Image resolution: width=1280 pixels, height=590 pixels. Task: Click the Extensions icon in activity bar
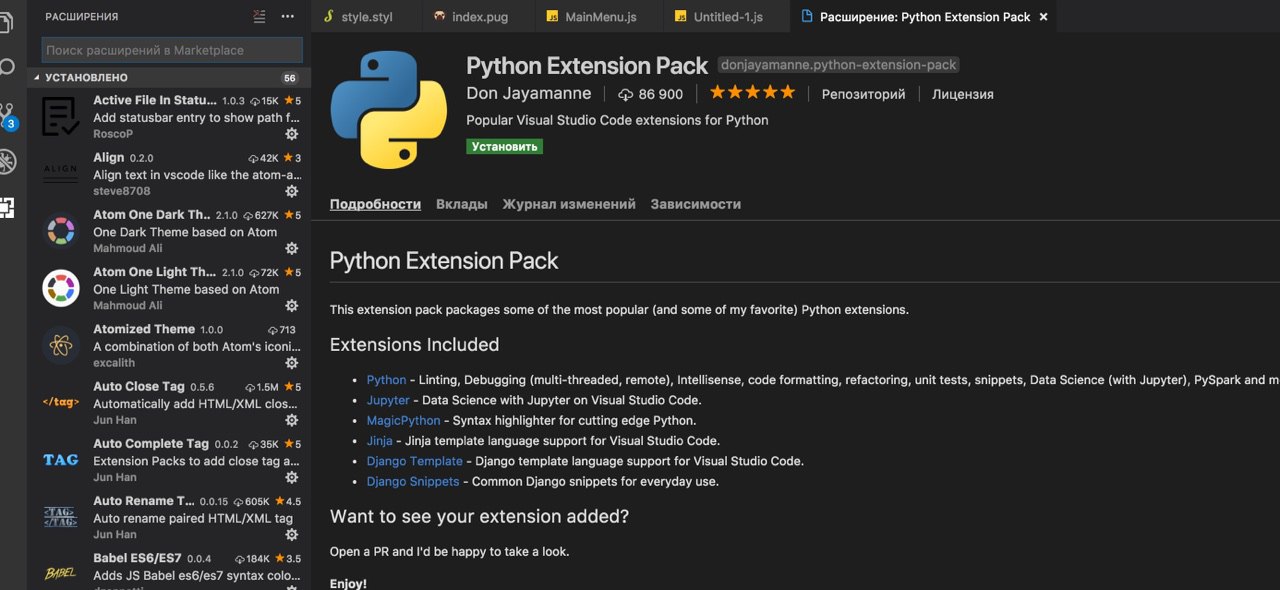(8, 207)
